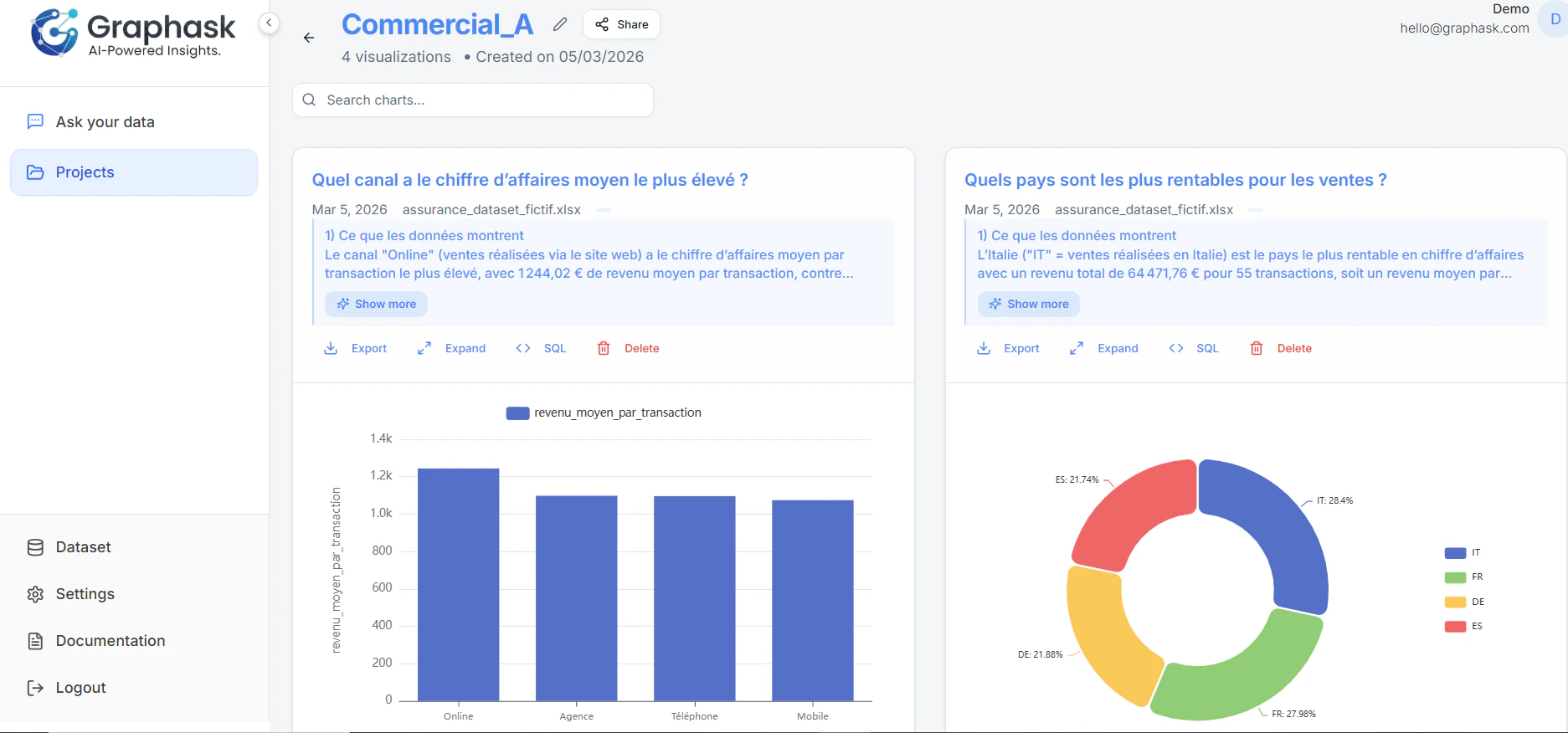Click the pencil icon to rename Commercial_A
The image size is (1568, 733).
(x=560, y=25)
